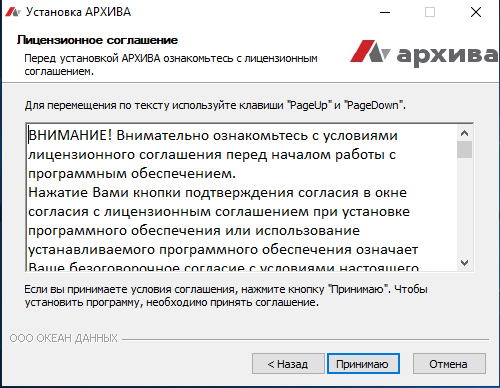Click the scrollbar up arrow in license text

coord(464,133)
